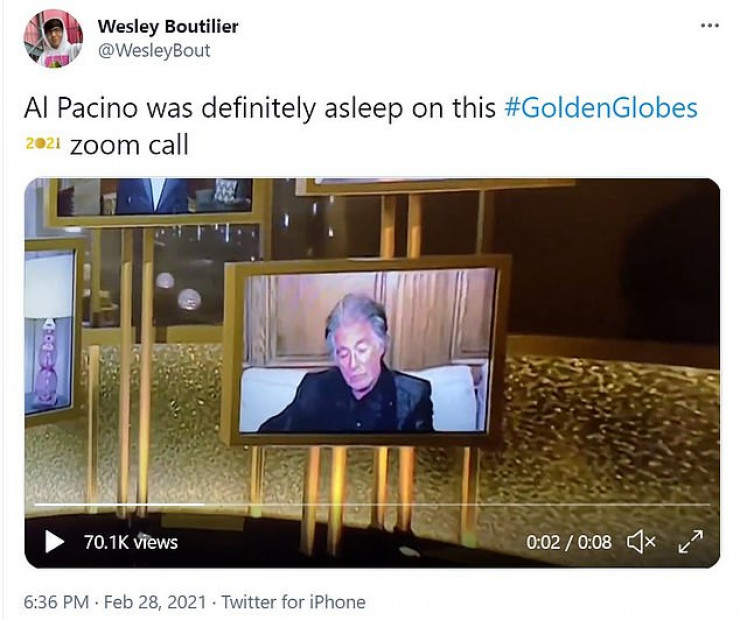This screenshot has height=620, width=740.
Task: Click the 0:02 / 0:08 time display
Action: (568, 542)
